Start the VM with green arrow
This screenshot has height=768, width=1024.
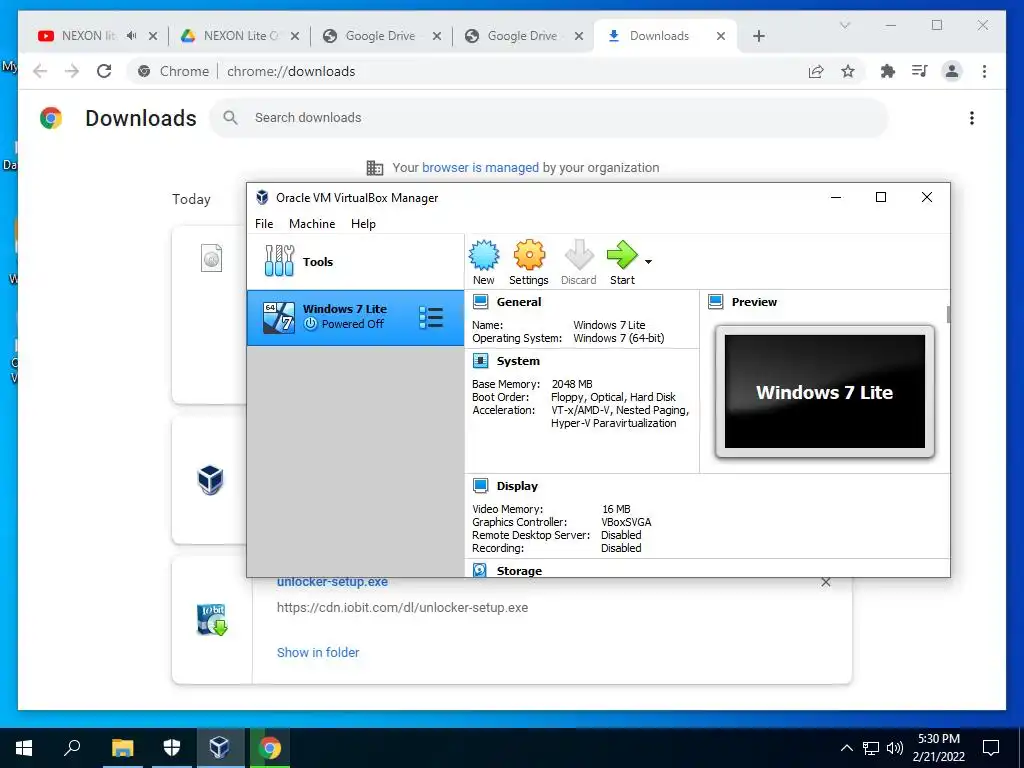622,255
